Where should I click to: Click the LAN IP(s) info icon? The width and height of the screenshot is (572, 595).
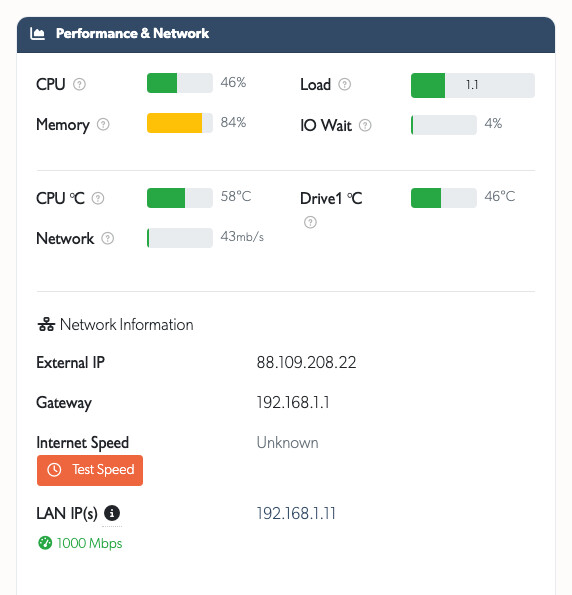(x=112, y=513)
